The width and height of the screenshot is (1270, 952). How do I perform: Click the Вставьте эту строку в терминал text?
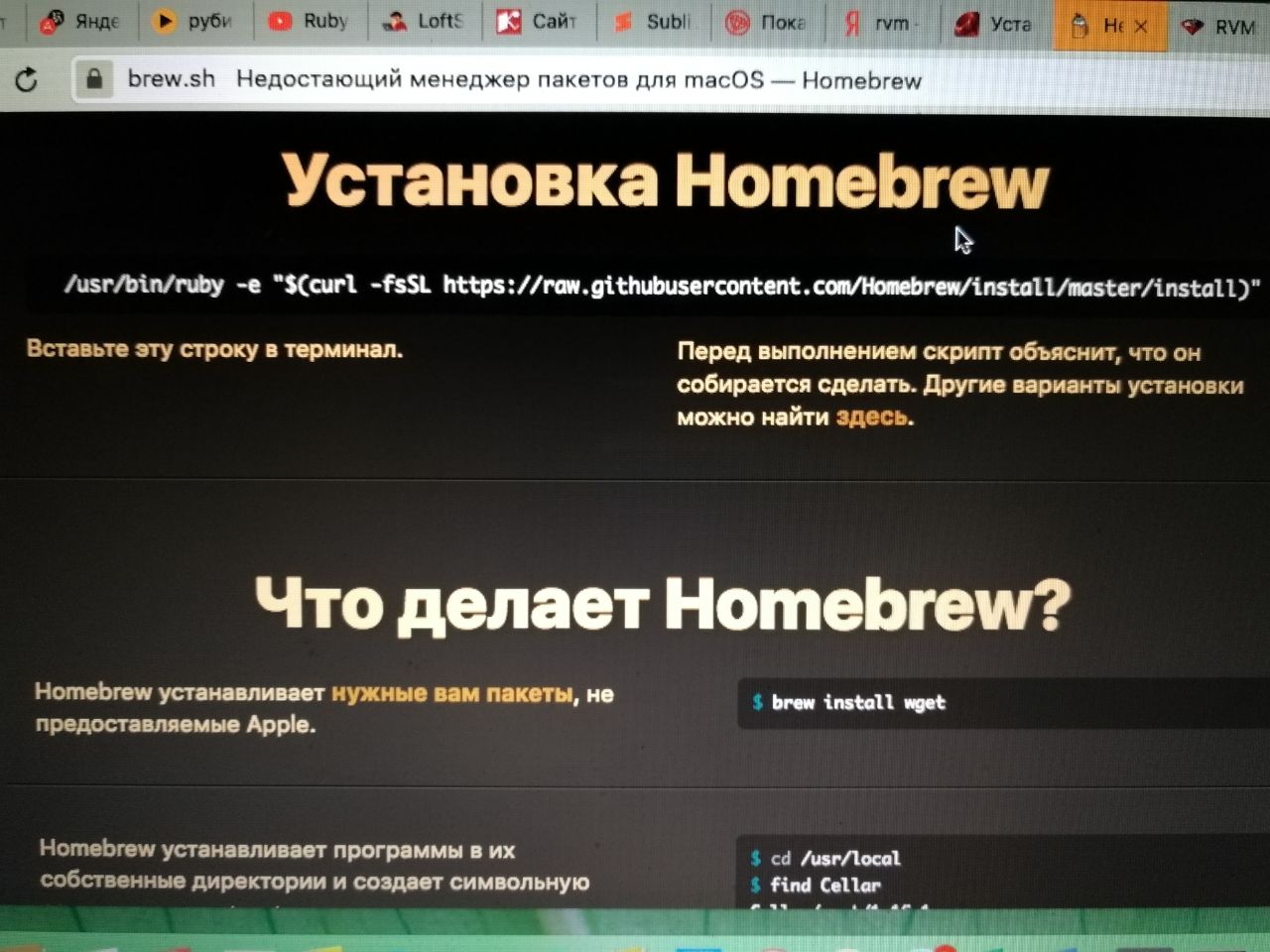click(x=214, y=349)
